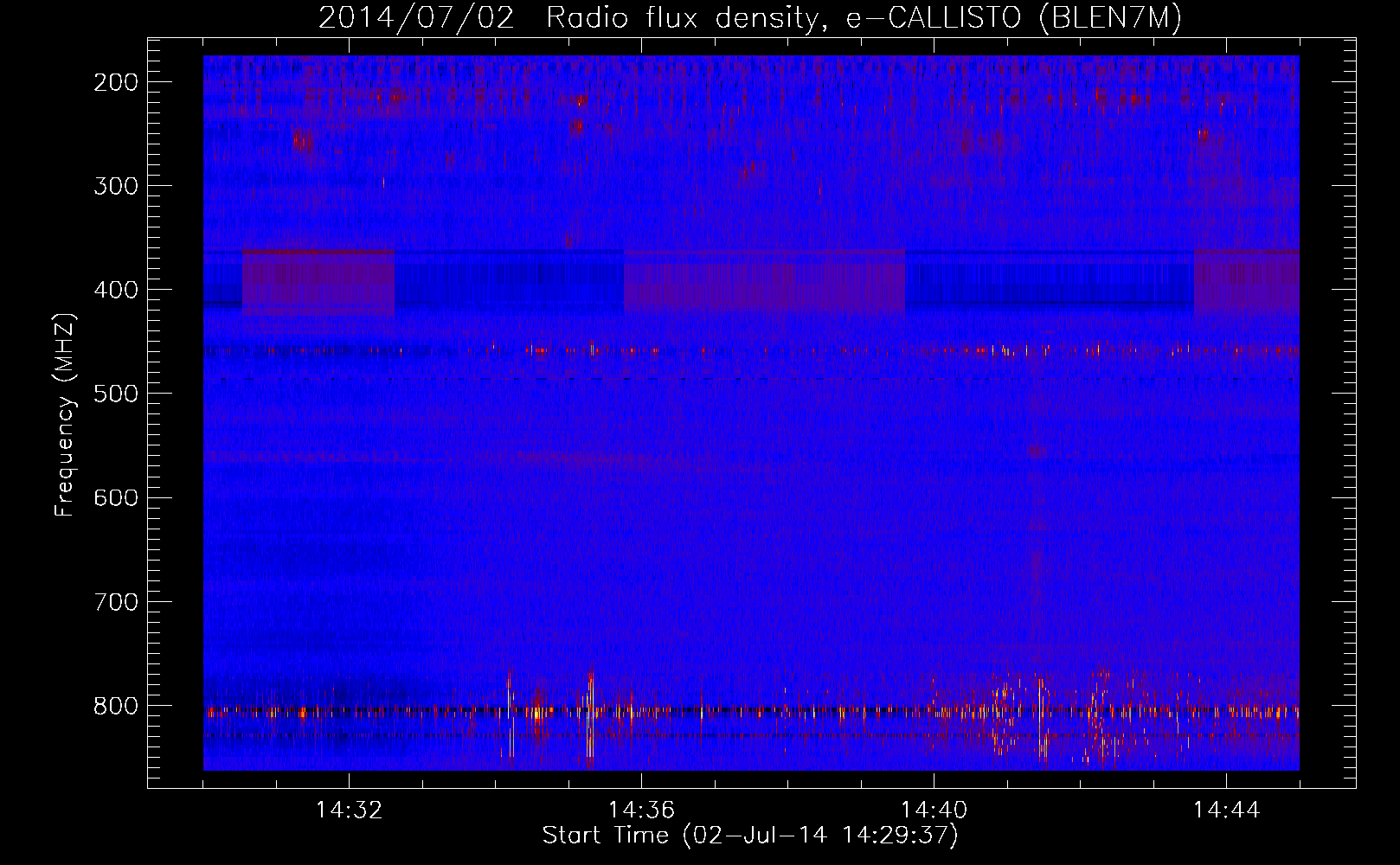Click the 14:32 time tick label
Screen dimensions: 1400x865
point(349,811)
